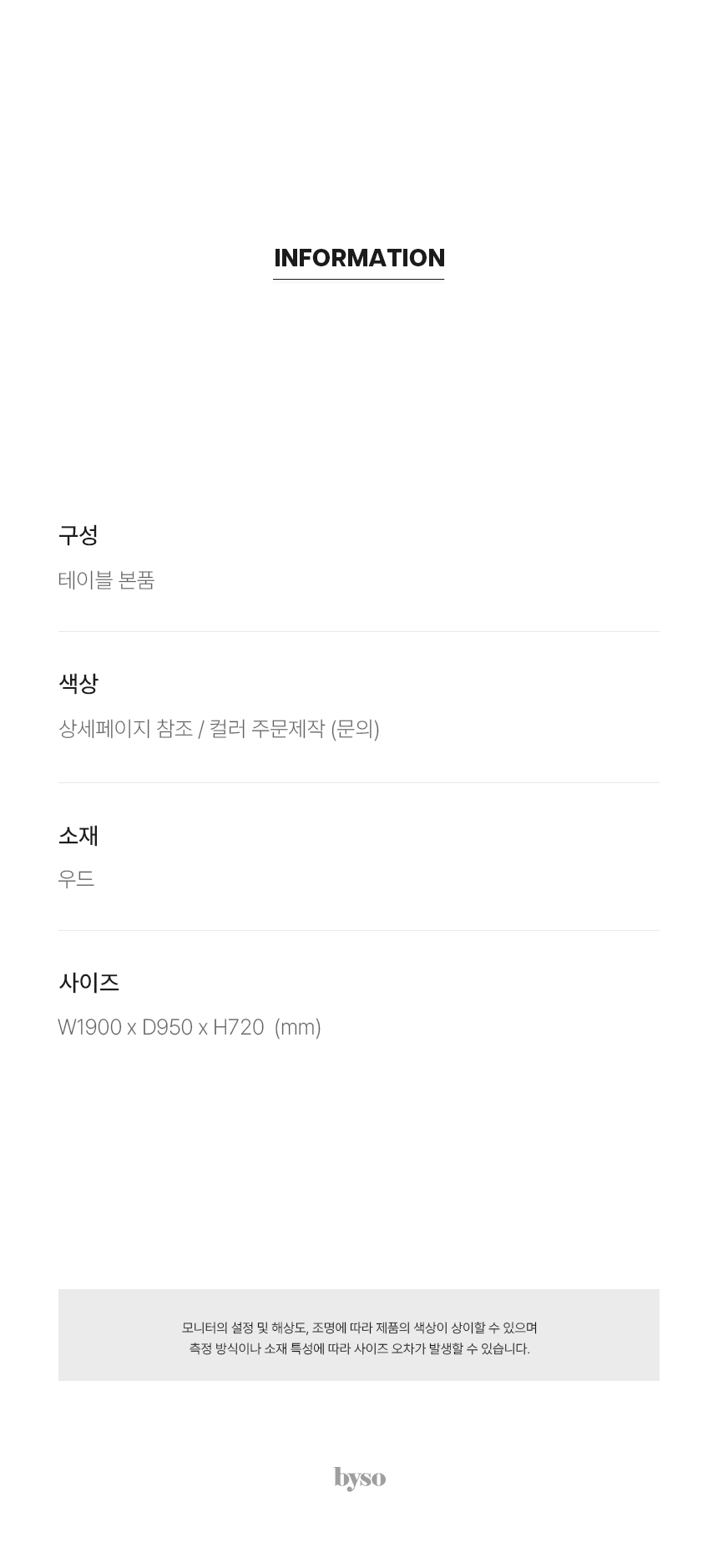
Task: Click the monitor settings notice line
Action: coord(359,1327)
